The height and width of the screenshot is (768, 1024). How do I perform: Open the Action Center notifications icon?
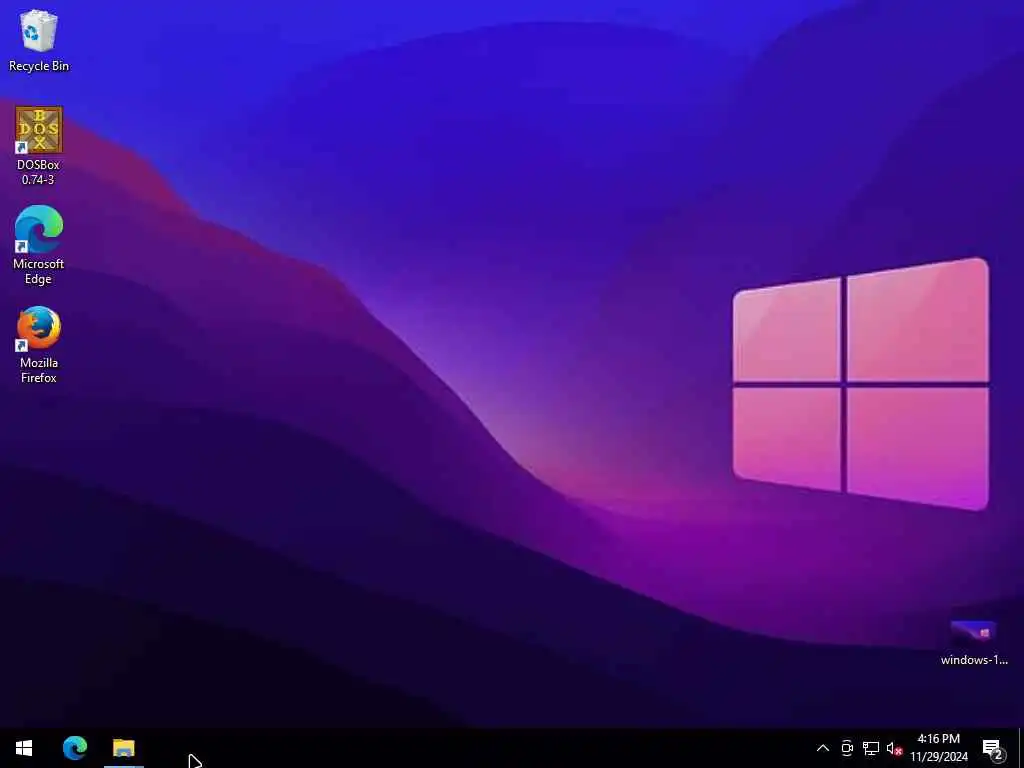(992, 749)
